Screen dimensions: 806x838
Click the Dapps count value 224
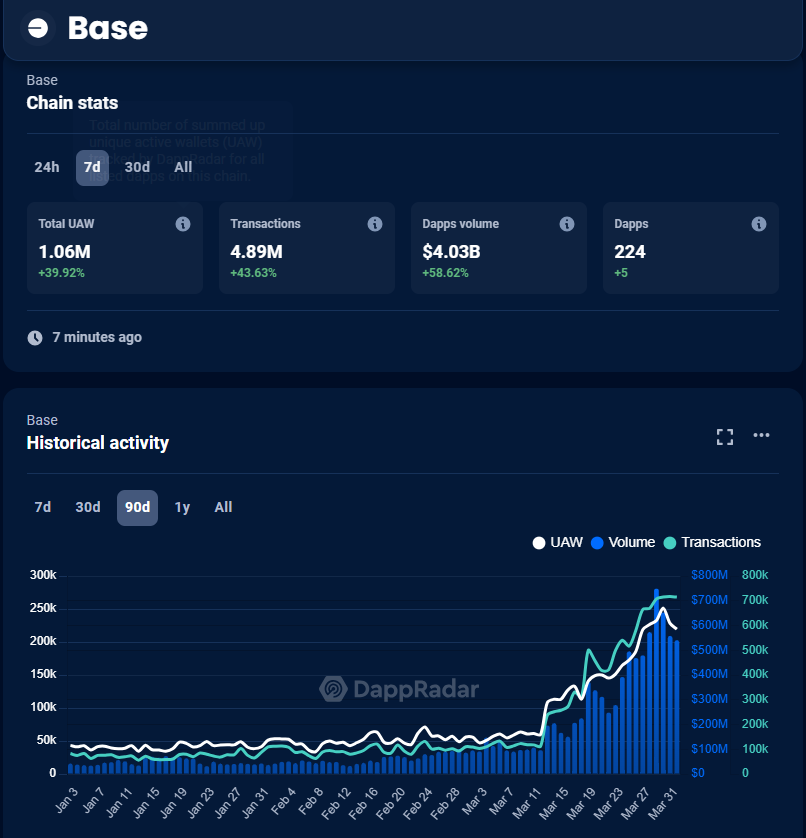coord(630,252)
